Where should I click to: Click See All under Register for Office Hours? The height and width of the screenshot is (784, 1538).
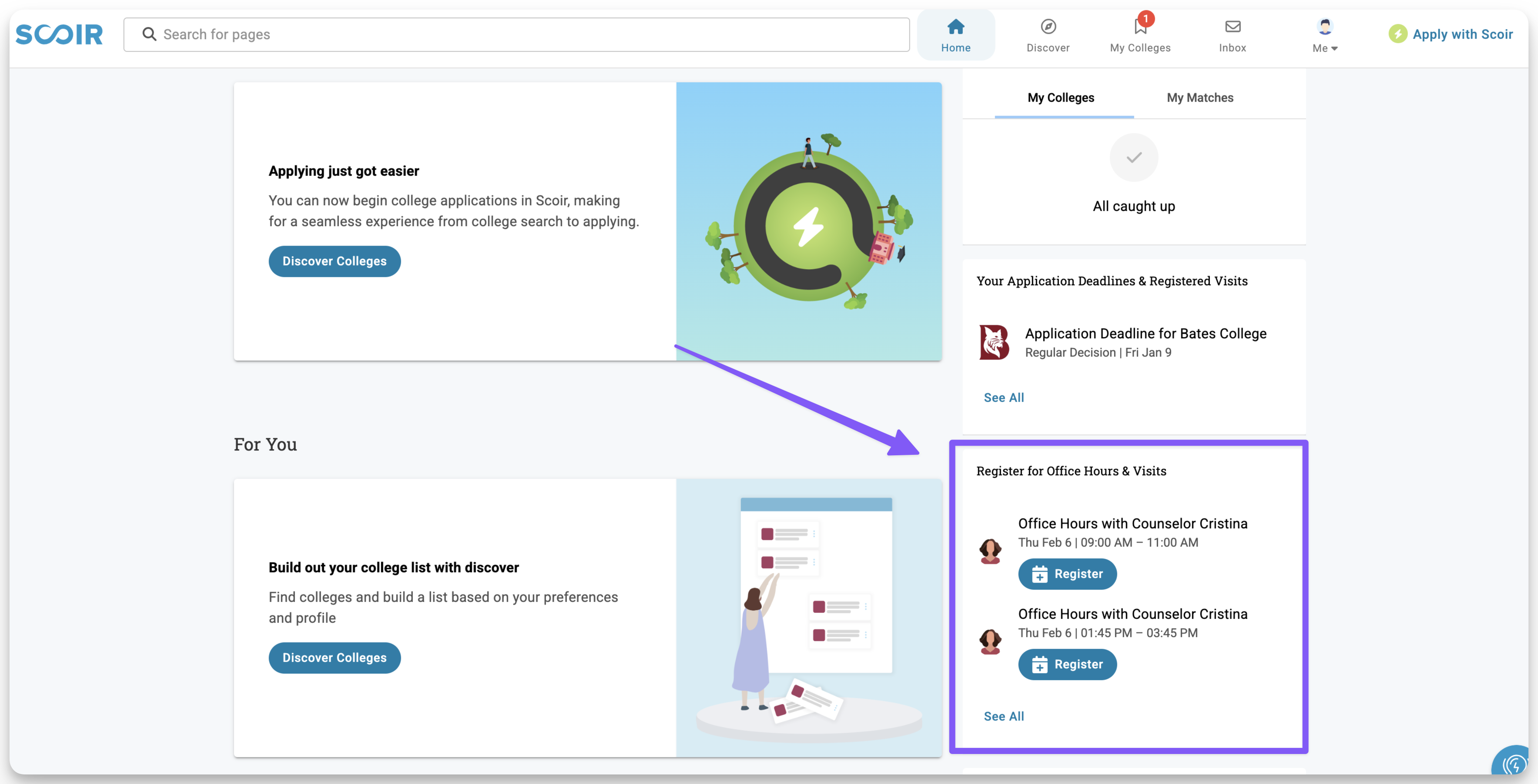1004,716
